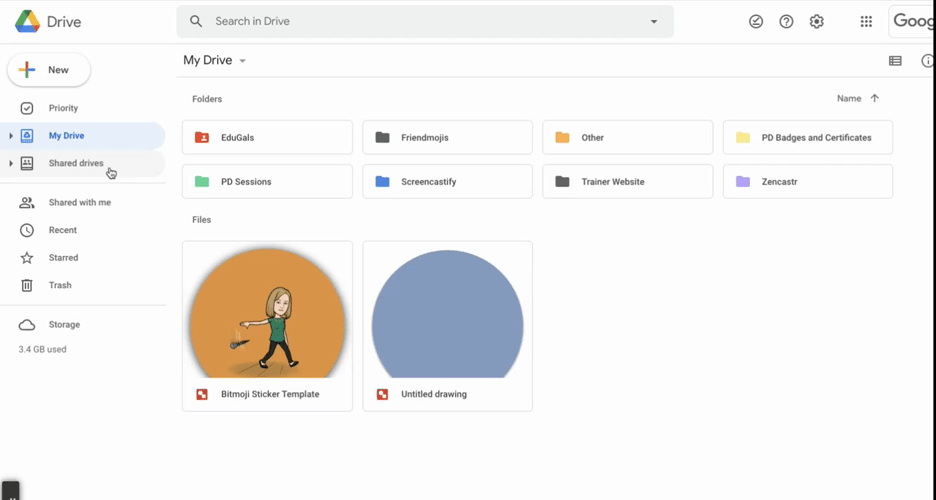Click the red EduGals folder icon
This screenshot has width=936, height=500.
(x=202, y=137)
